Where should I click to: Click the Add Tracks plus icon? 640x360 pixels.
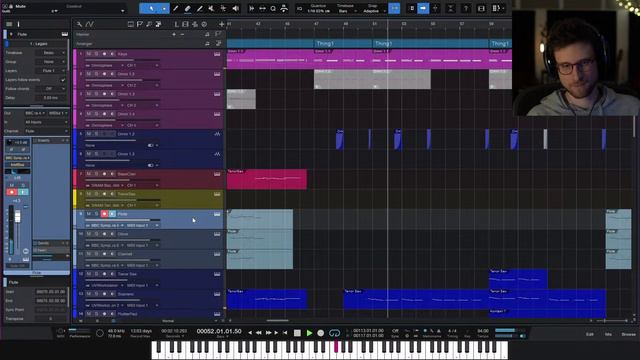[222, 24]
